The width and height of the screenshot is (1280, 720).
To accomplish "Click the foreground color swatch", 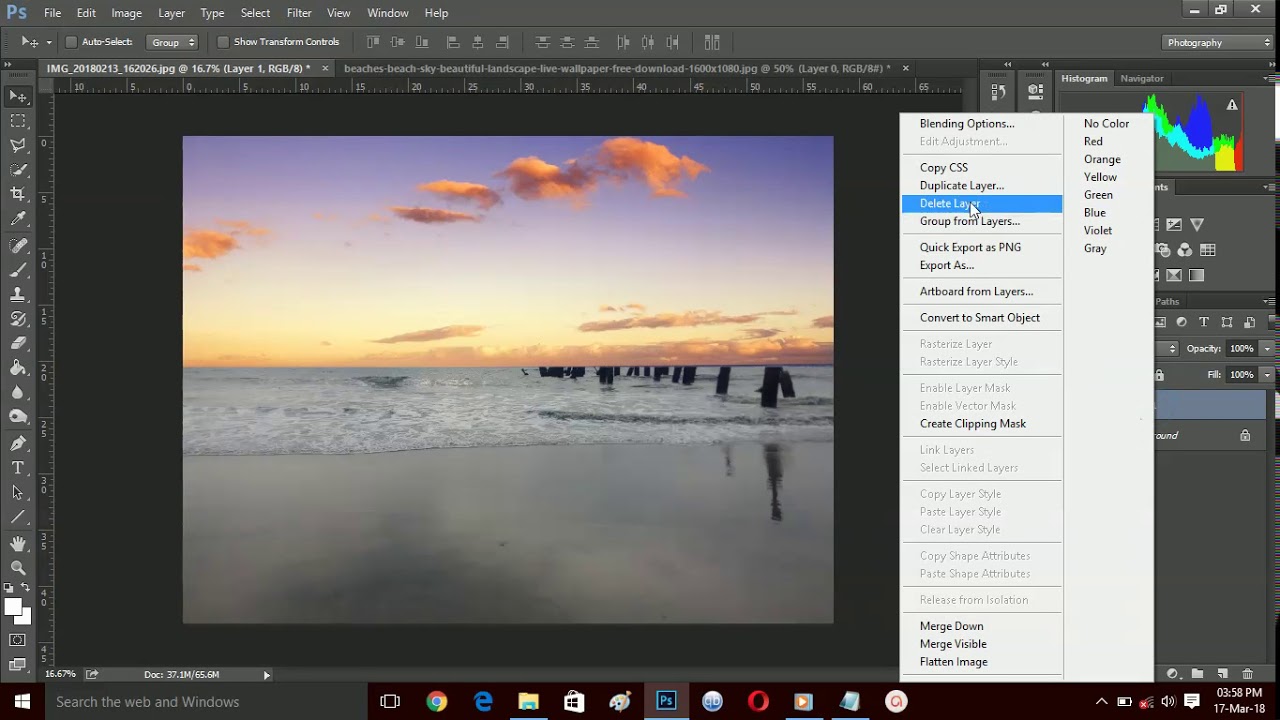I will coord(12,607).
